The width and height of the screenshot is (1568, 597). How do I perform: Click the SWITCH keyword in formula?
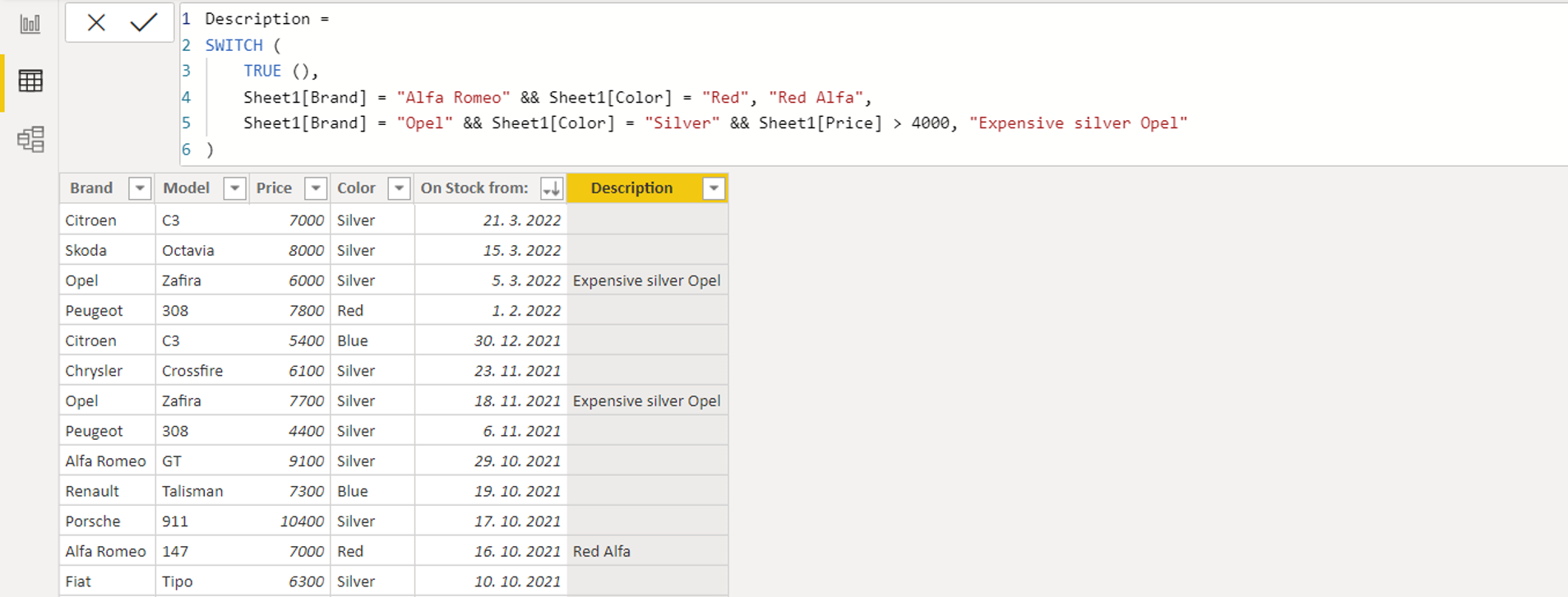(x=234, y=45)
